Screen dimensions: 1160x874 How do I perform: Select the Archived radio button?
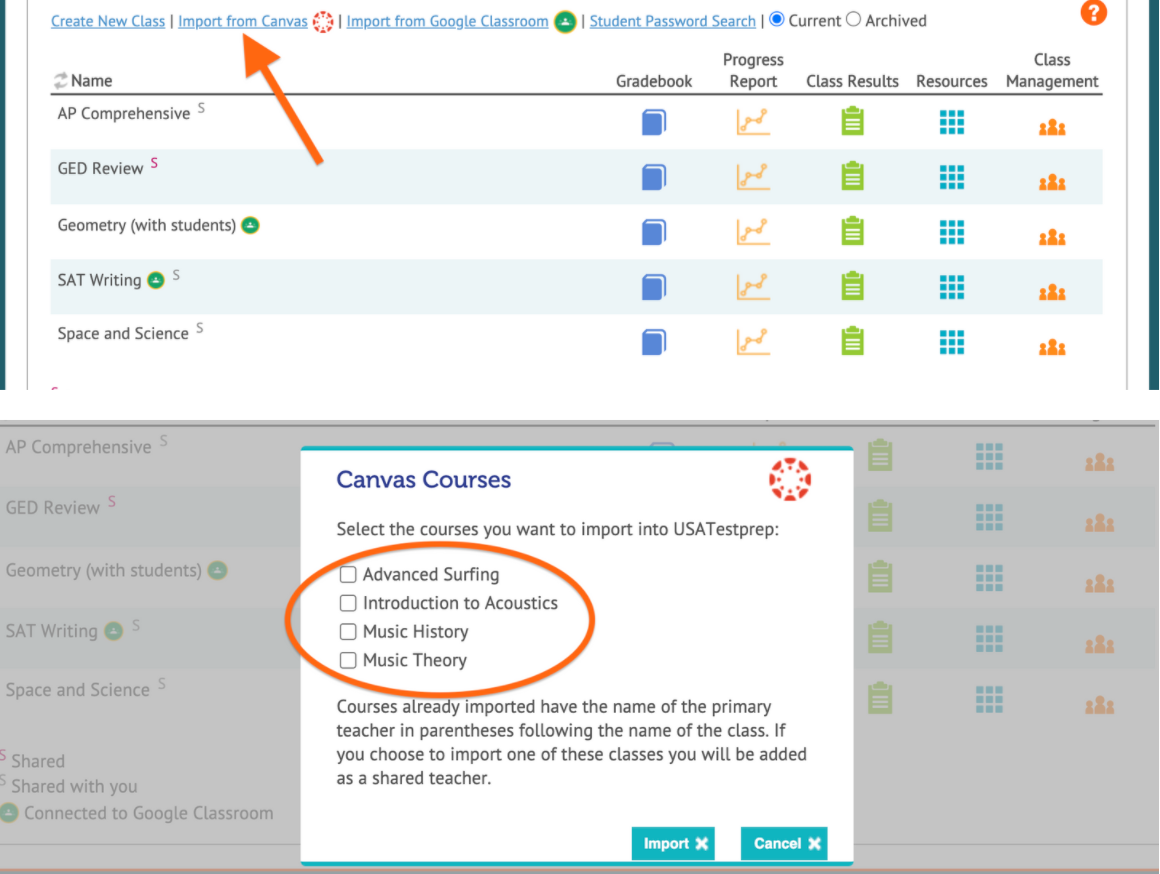click(x=854, y=19)
